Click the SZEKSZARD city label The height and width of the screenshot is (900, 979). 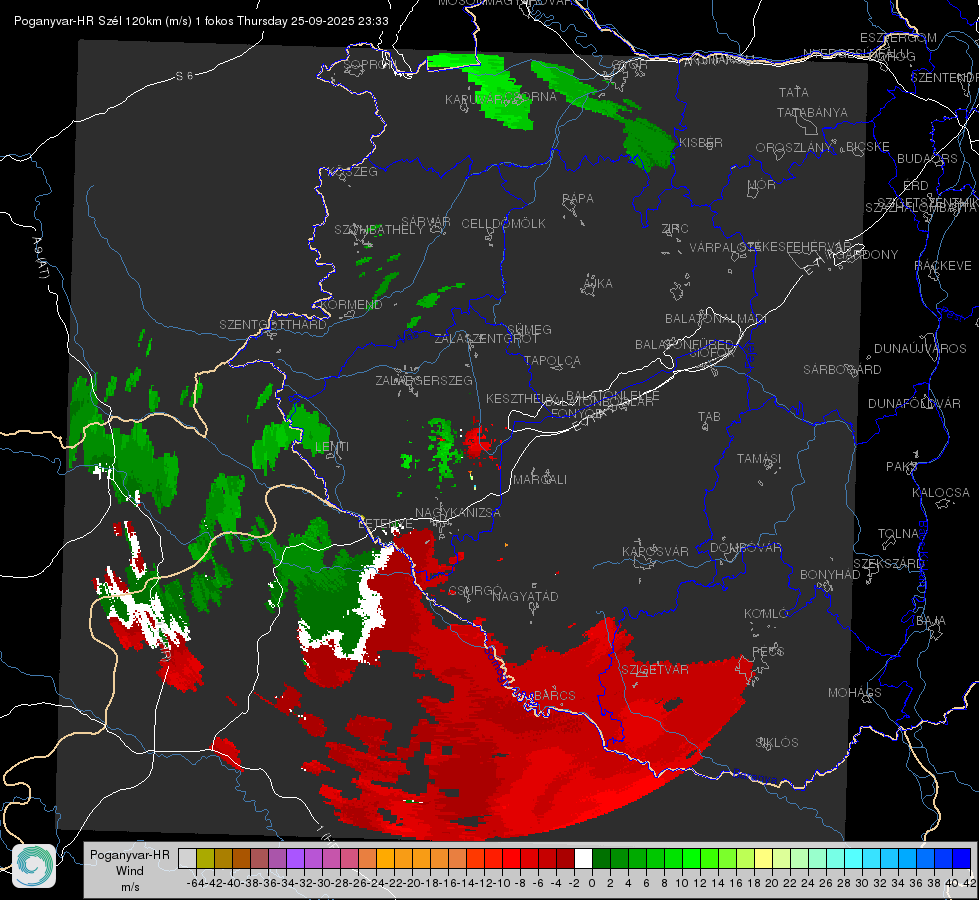[888, 563]
